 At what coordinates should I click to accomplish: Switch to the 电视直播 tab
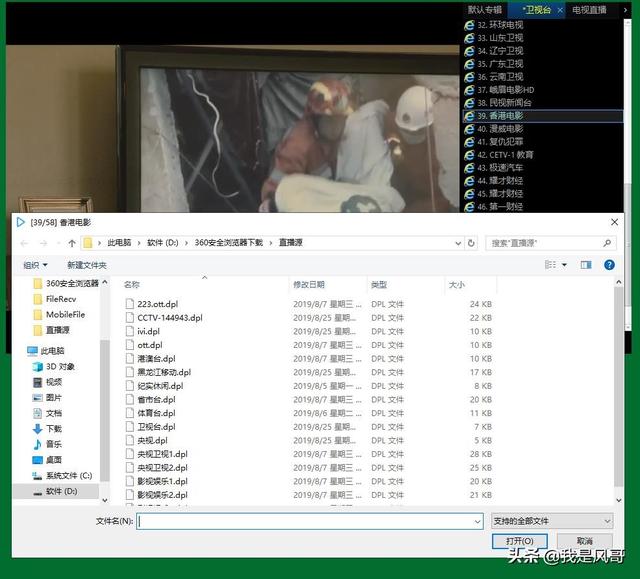[589, 9]
